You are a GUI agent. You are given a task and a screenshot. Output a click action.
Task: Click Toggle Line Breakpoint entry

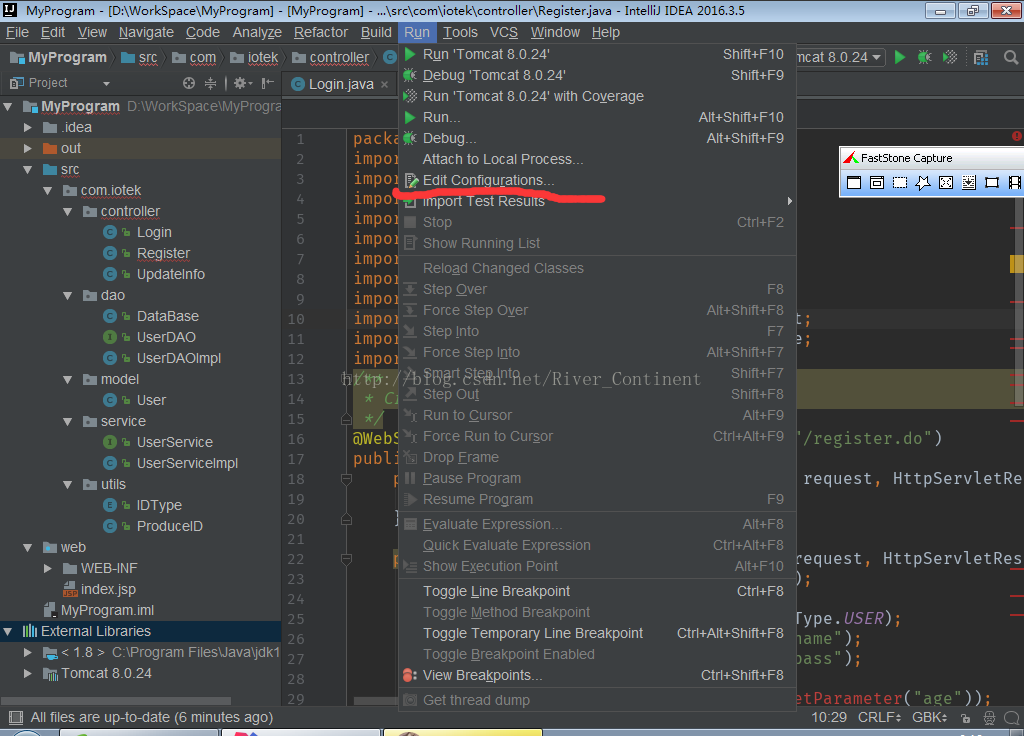597,591
